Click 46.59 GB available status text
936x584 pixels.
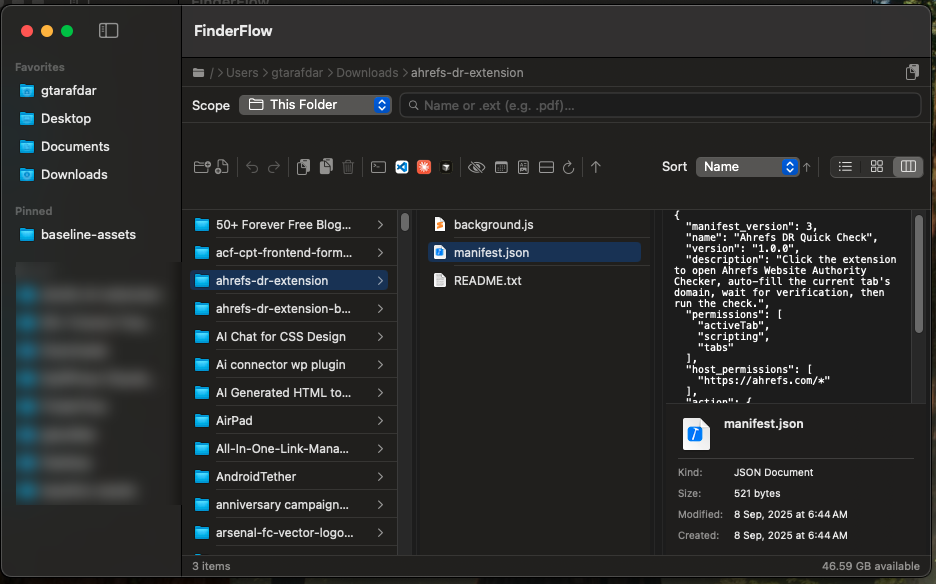(870, 566)
